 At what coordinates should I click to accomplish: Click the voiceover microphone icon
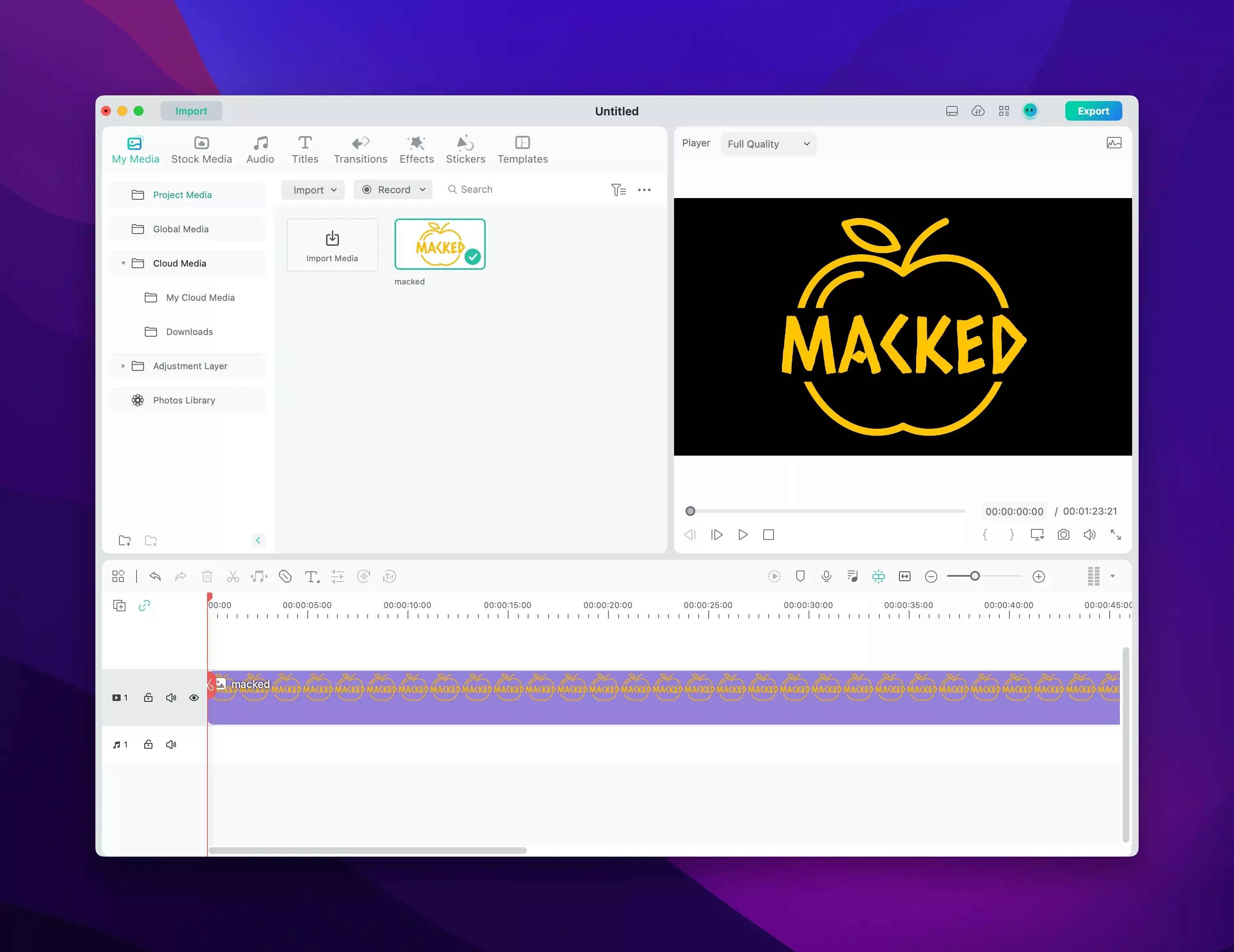coord(826,576)
